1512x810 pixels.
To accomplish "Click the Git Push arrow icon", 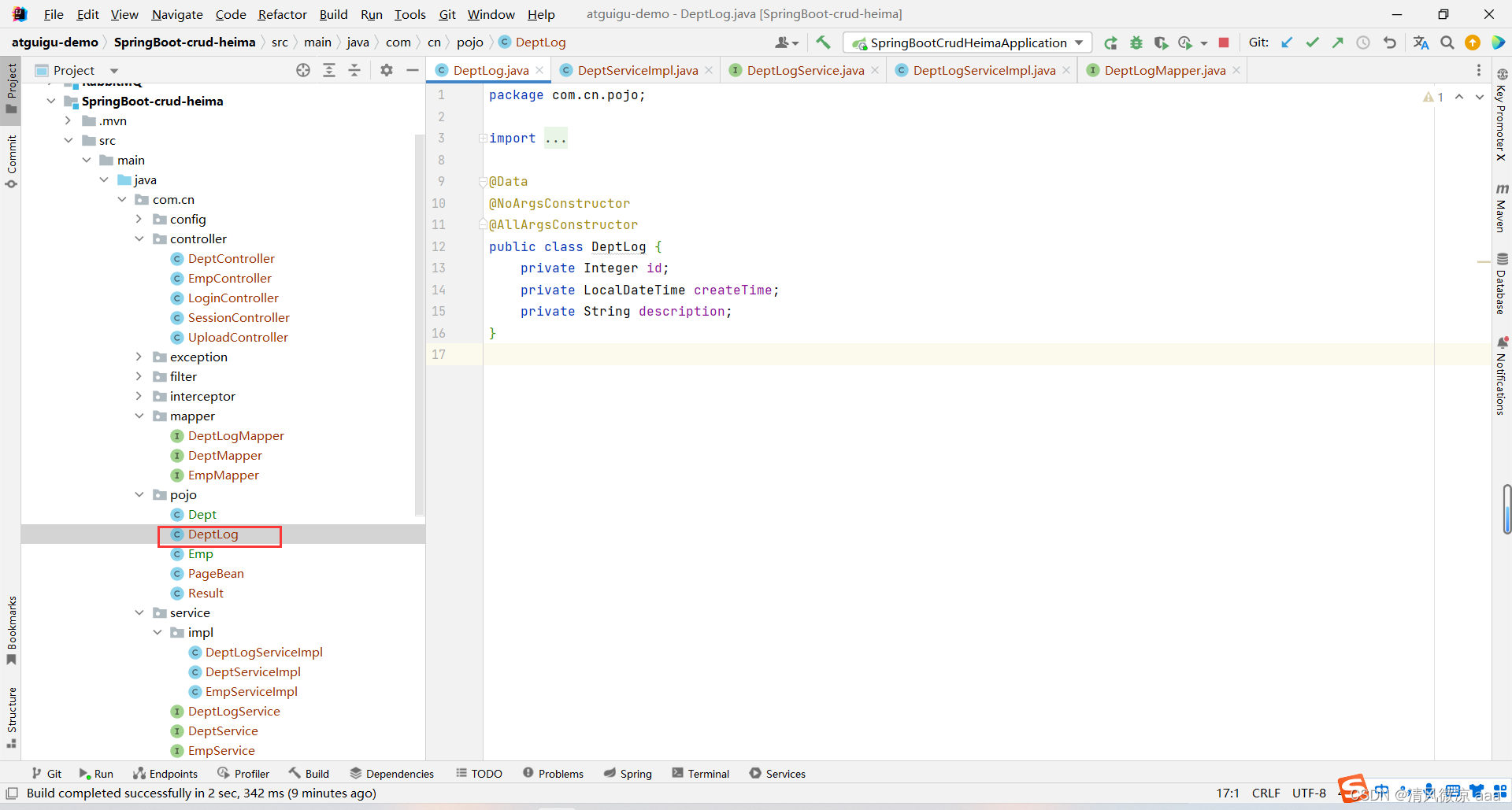I will pos(1337,43).
